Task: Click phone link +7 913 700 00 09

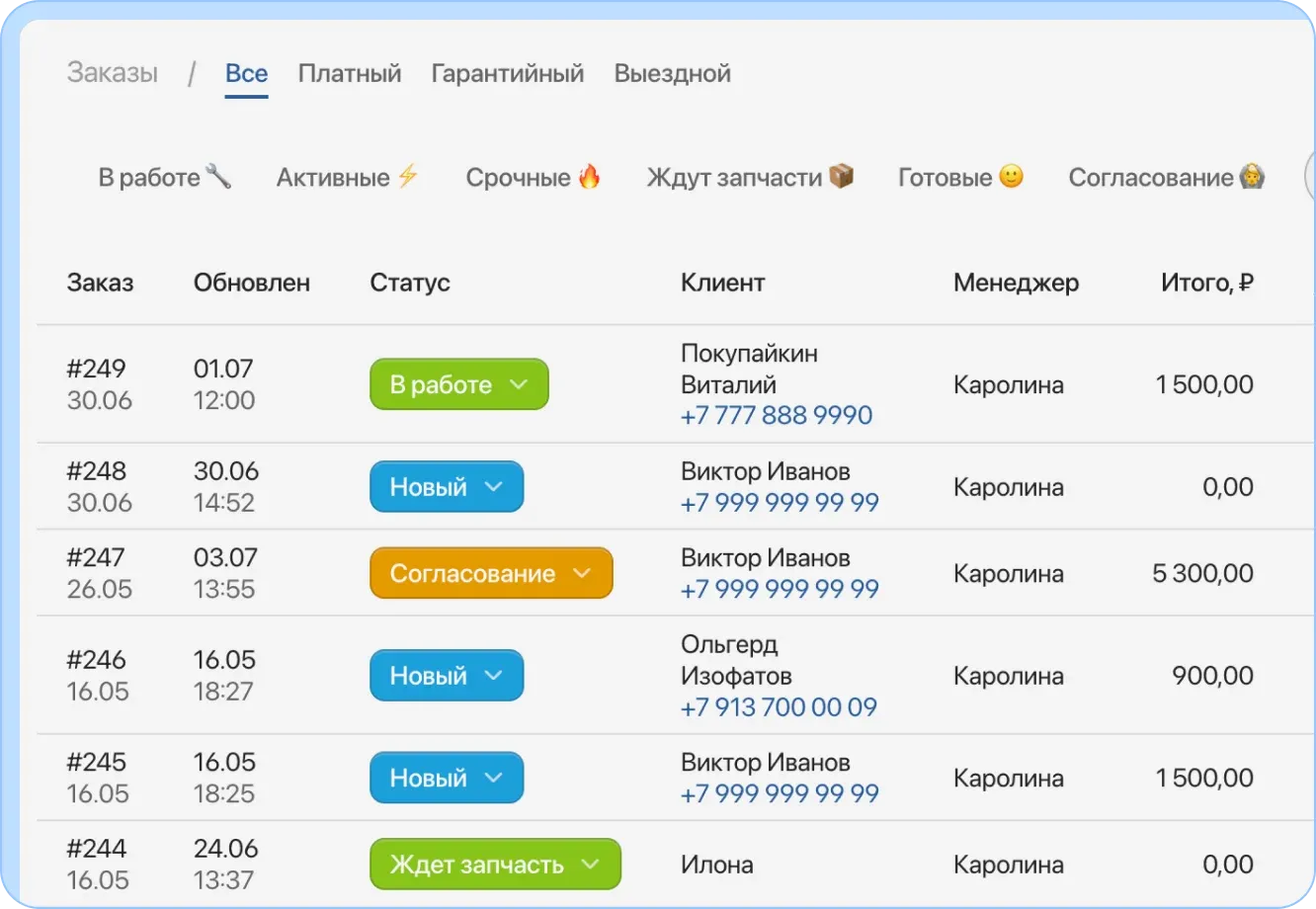Action: [x=777, y=707]
